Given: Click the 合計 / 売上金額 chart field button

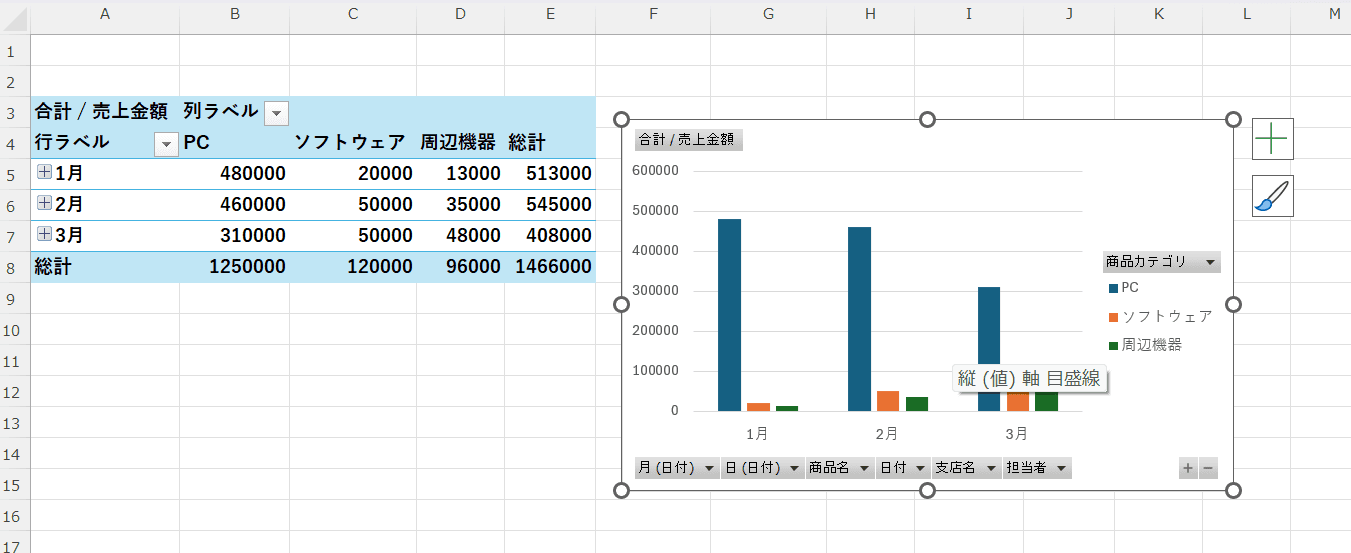Looking at the screenshot, I should point(688,140).
